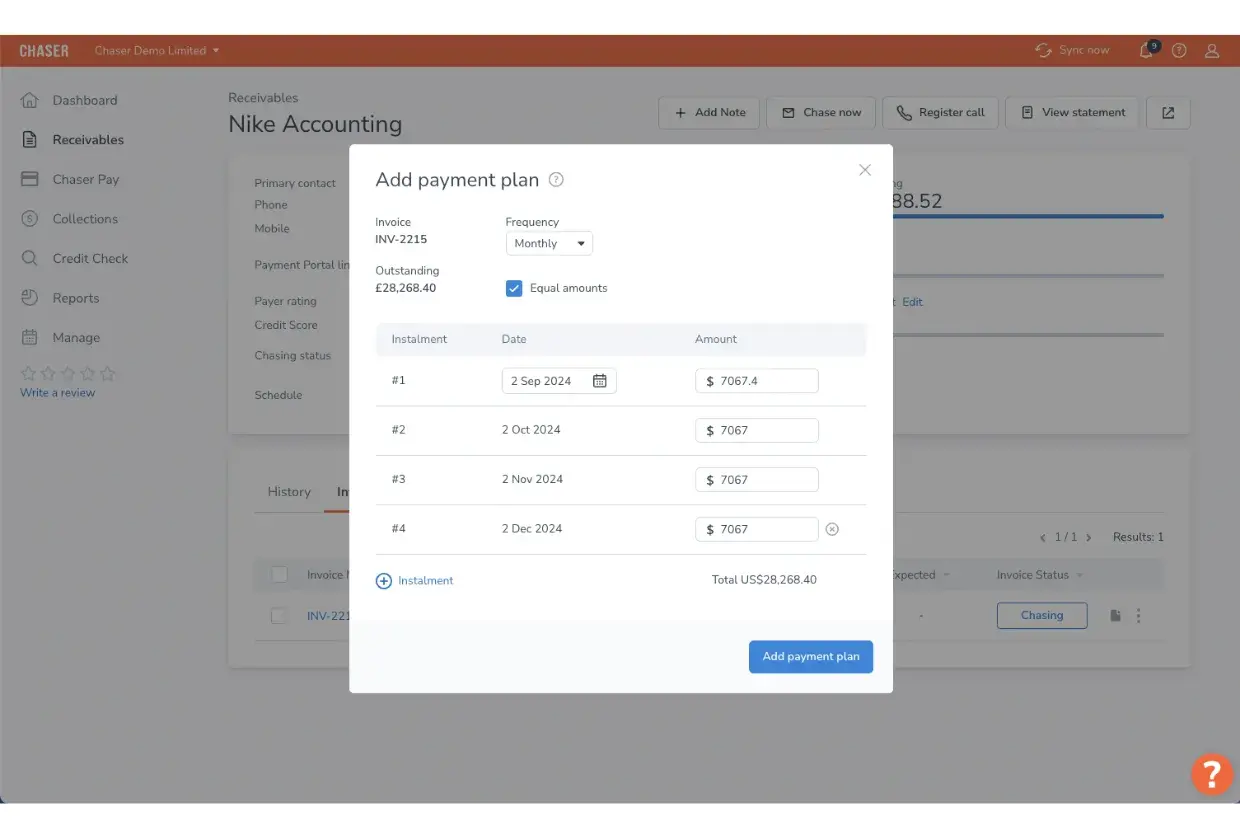The image size is (1240, 838).
Task: Open the notifications bell icon
Action: [1147, 50]
